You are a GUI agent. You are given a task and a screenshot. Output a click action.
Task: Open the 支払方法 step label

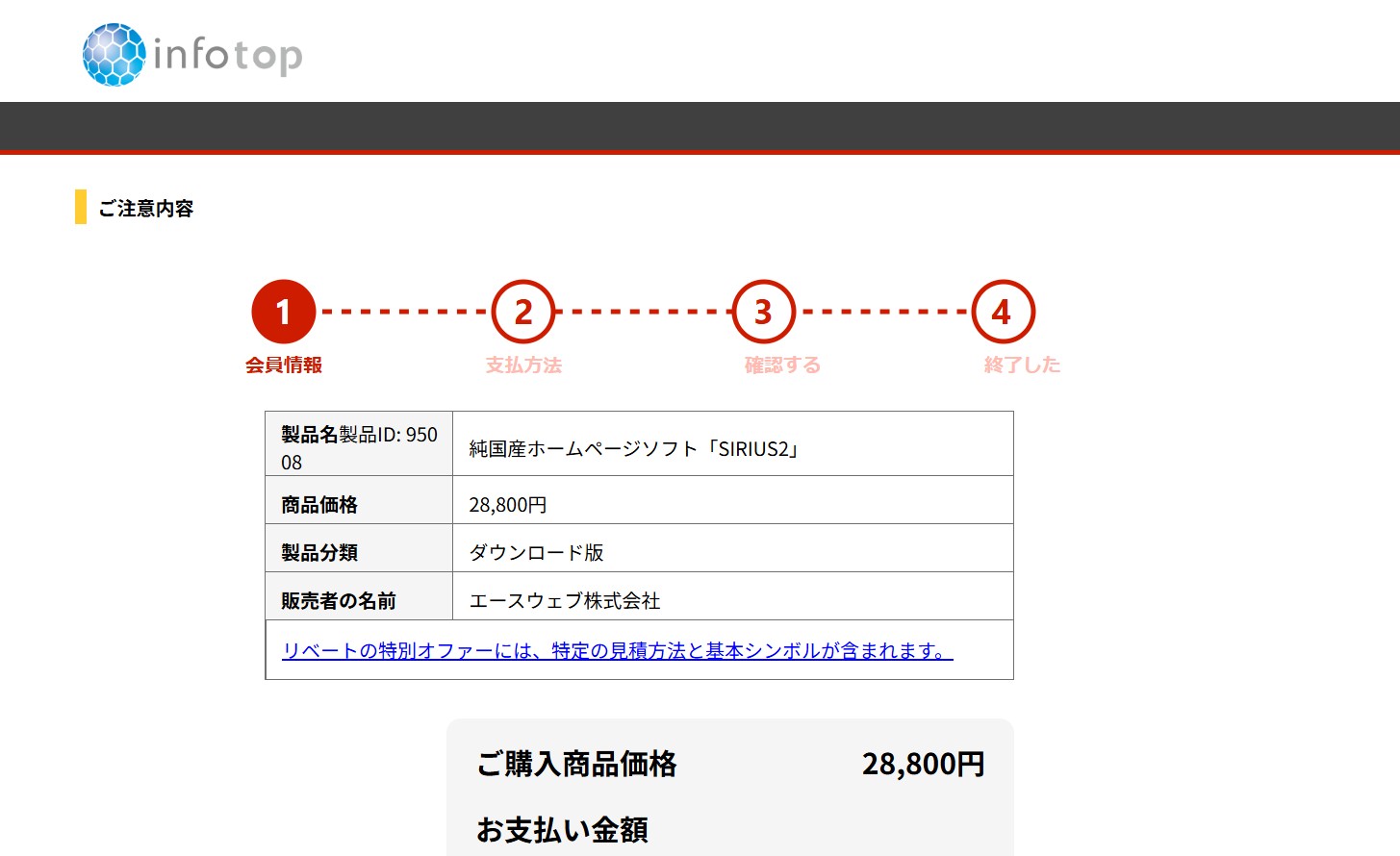click(x=523, y=365)
